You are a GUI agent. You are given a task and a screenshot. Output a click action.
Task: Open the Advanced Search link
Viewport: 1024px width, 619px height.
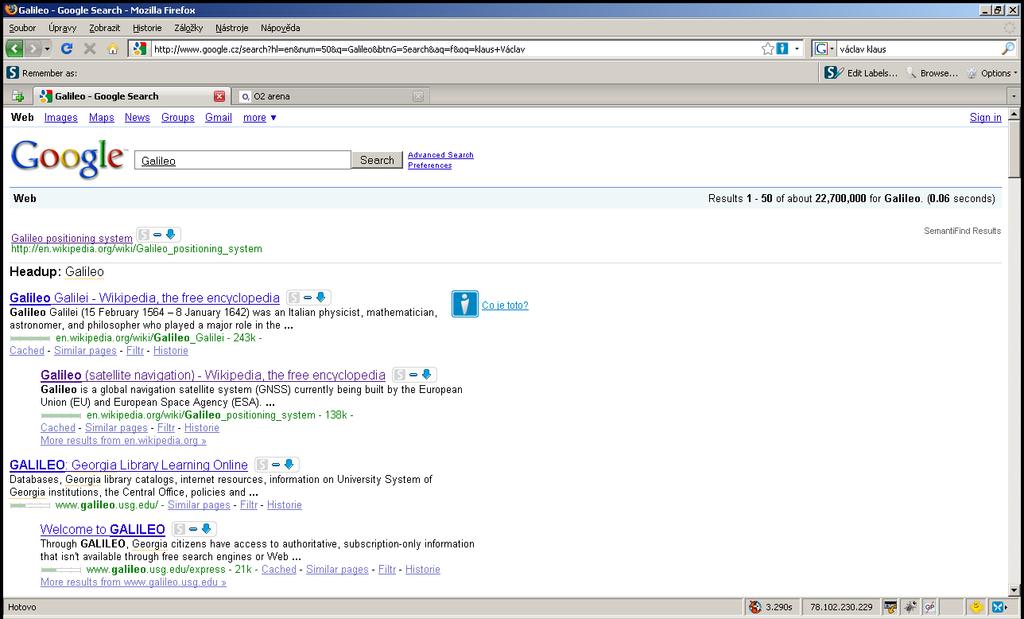pyautogui.click(x=441, y=155)
